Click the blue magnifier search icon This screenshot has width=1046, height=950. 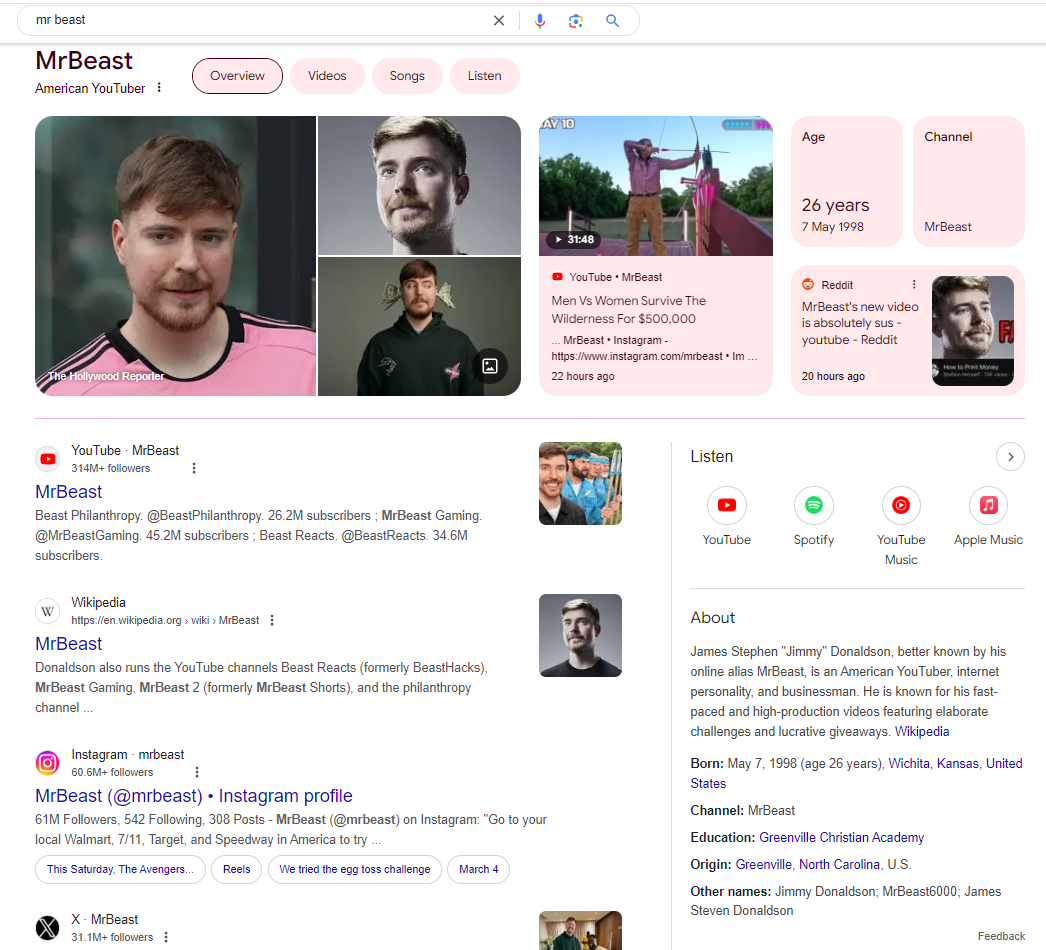coord(612,21)
